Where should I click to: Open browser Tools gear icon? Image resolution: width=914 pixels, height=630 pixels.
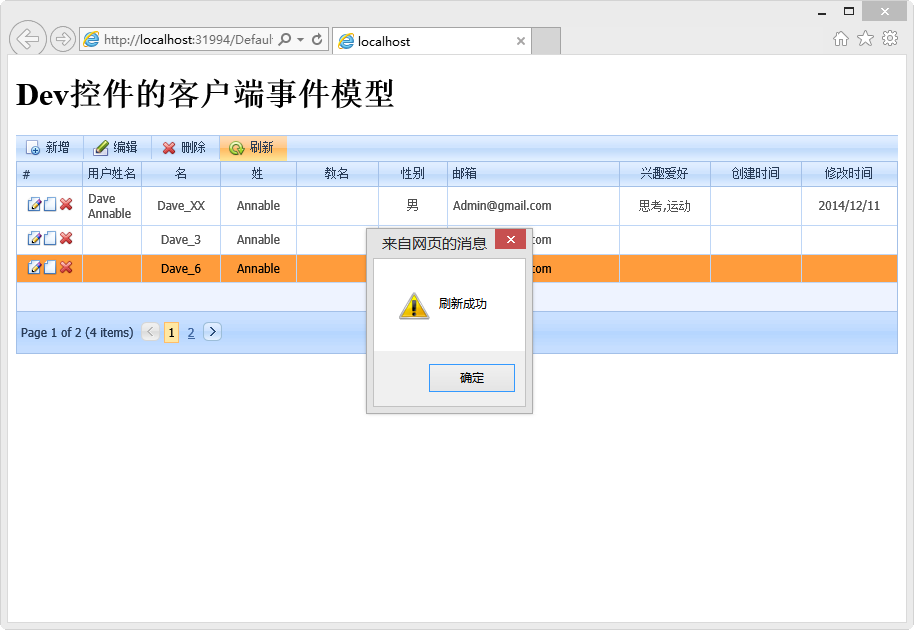point(890,38)
